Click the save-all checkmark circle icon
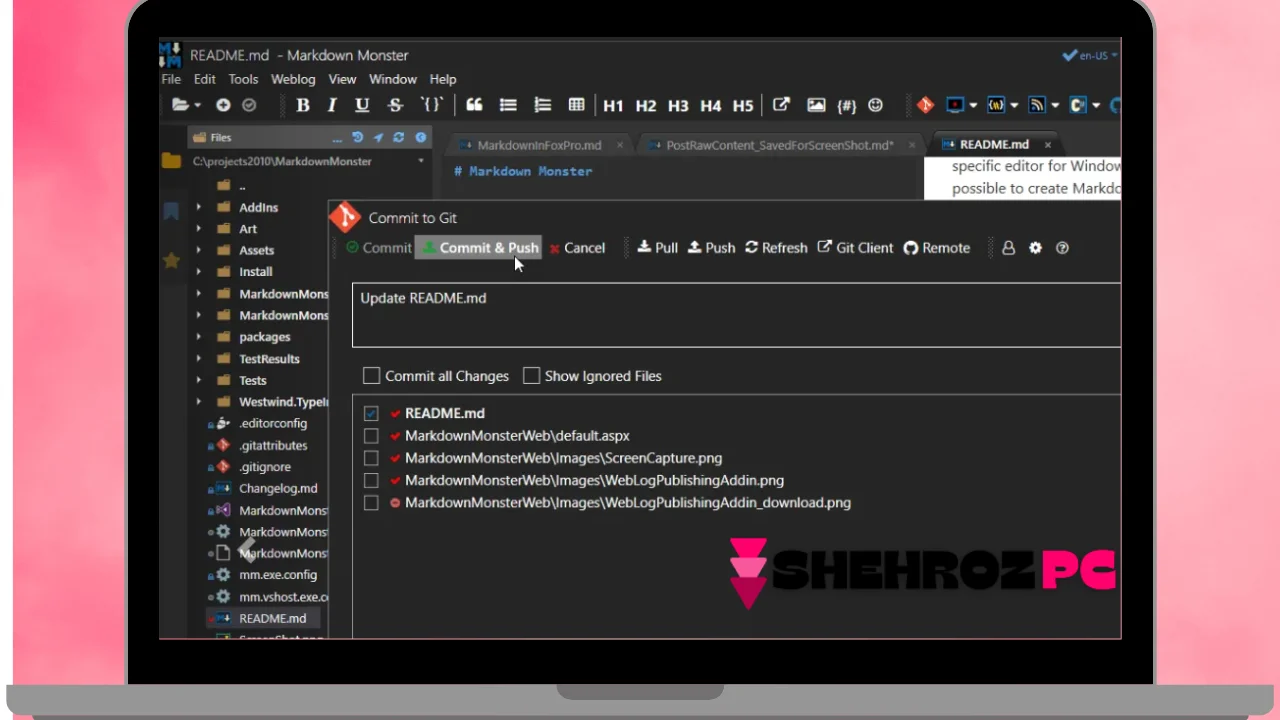The width and height of the screenshot is (1280, 720). click(249, 105)
